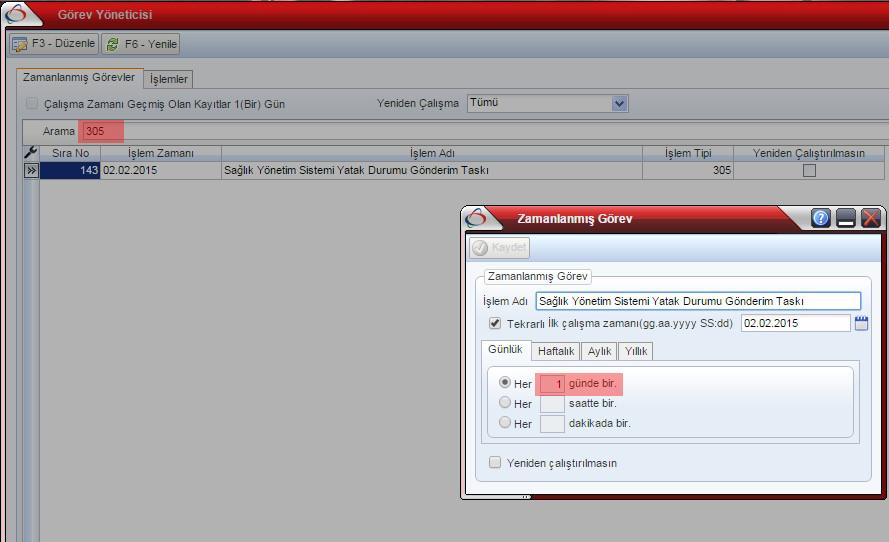Close the Zamanlanmış Görev dialog
The width and height of the screenshot is (889, 542).
click(x=871, y=218)
